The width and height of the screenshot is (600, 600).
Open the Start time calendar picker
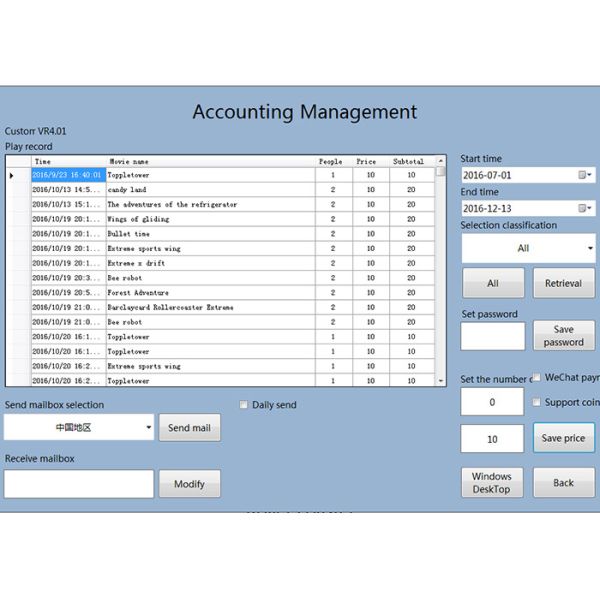[x=585, y=175]
